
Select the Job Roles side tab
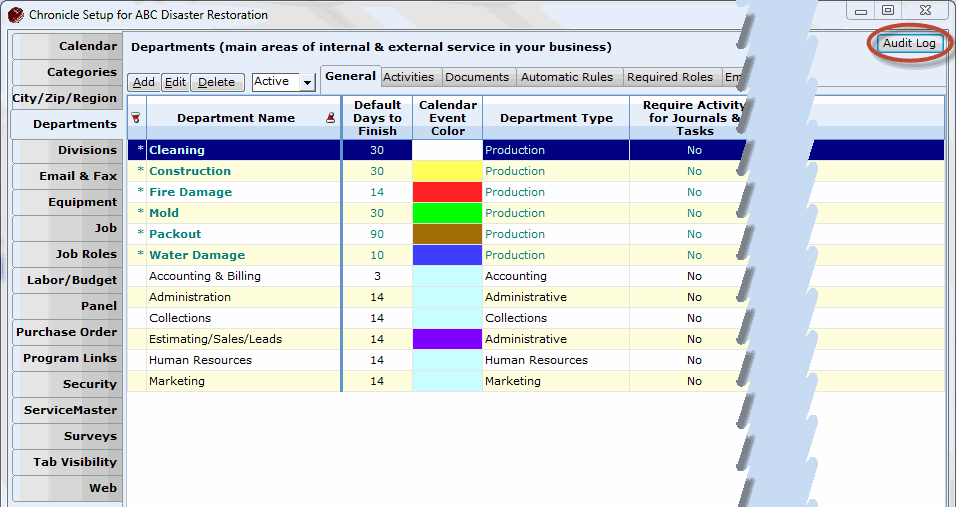(67, 254)
